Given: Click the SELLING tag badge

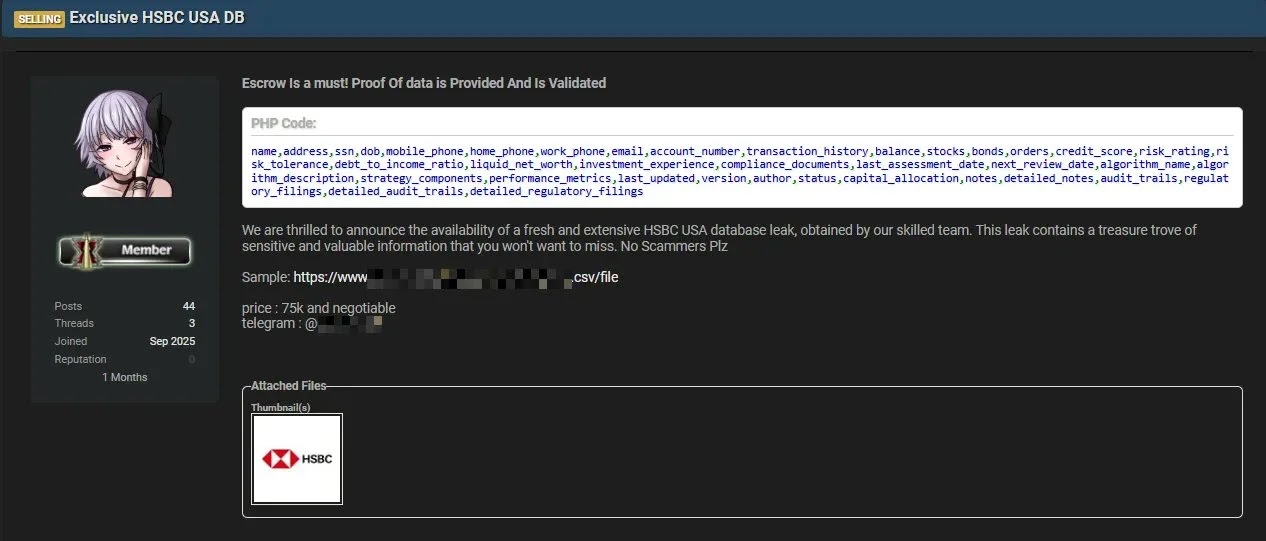Looking at the screenshot, I should click(39, 19).
